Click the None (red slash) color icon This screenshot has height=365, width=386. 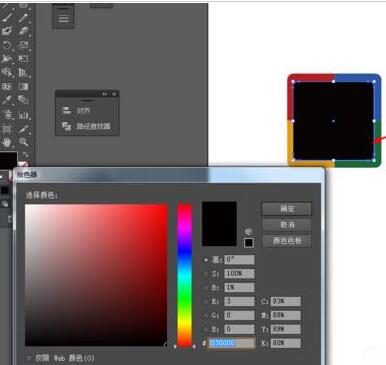(23, 164)
